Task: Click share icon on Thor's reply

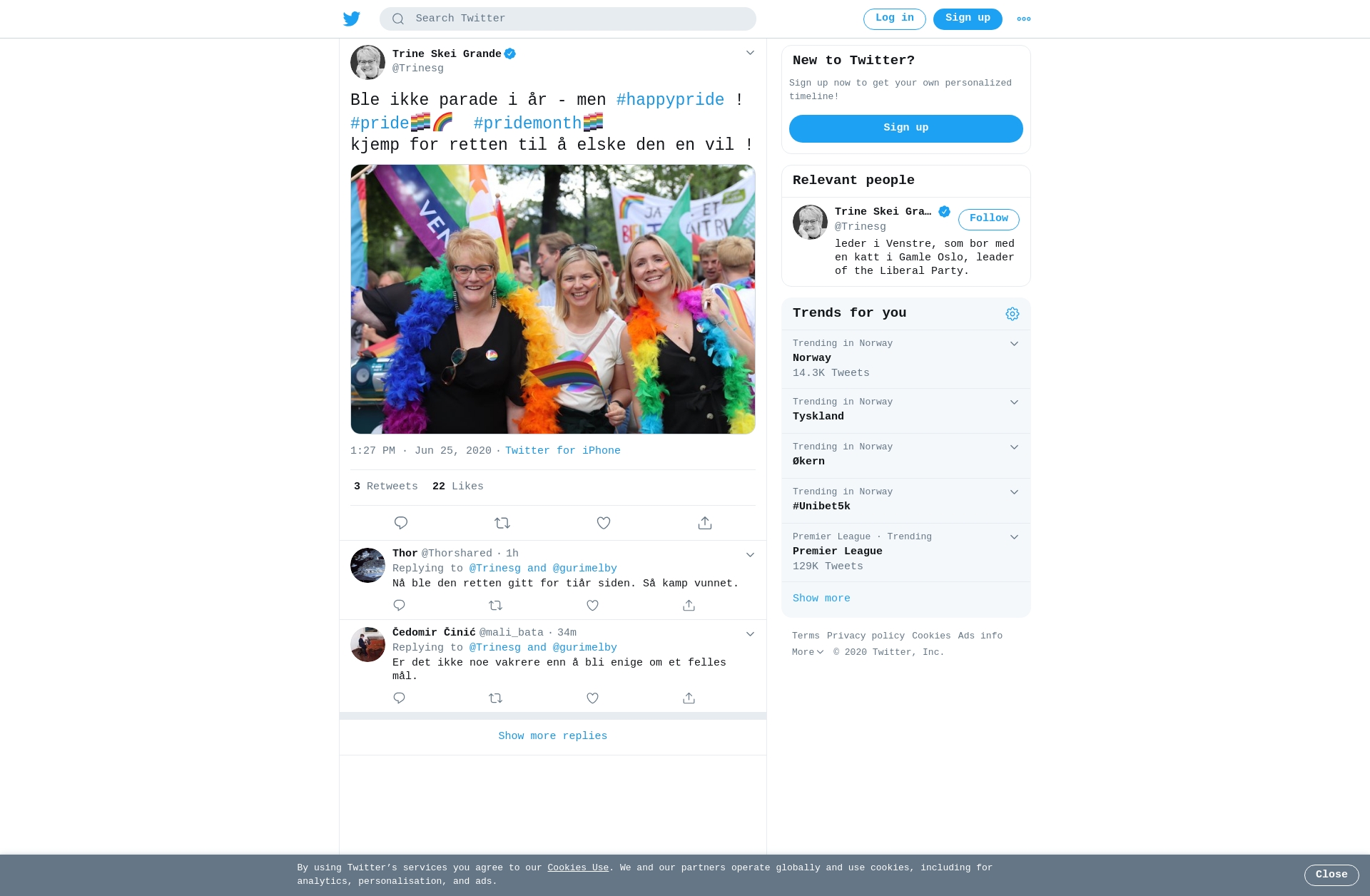Action: coord(689,605)
